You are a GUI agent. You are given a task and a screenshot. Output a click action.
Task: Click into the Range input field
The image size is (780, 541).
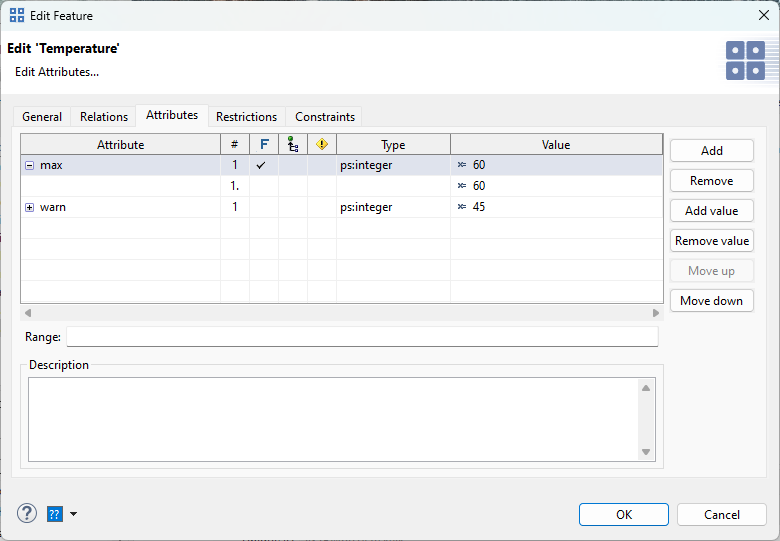pos(362,337)
